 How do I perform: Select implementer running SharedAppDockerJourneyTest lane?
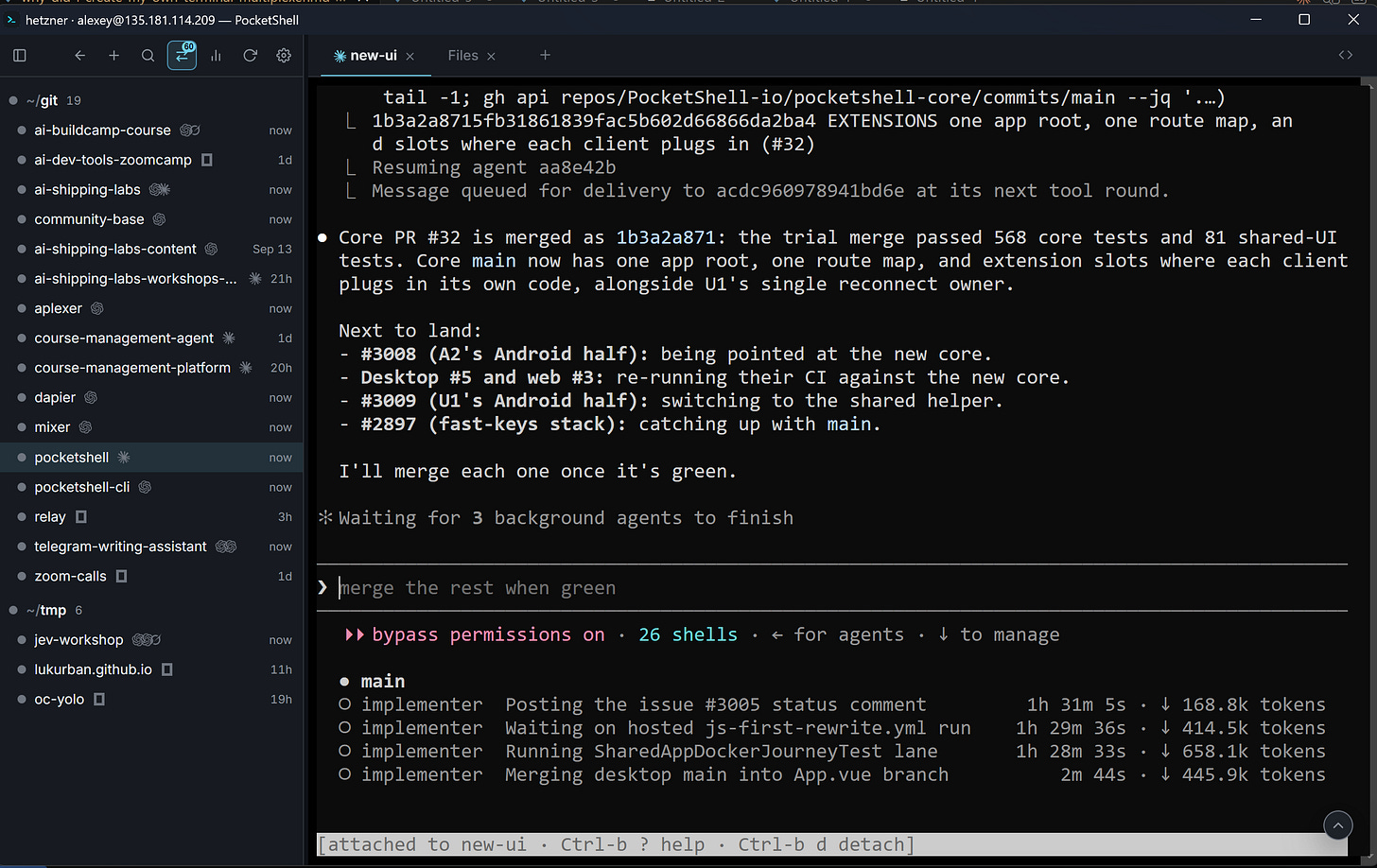[x=832, y=752]
